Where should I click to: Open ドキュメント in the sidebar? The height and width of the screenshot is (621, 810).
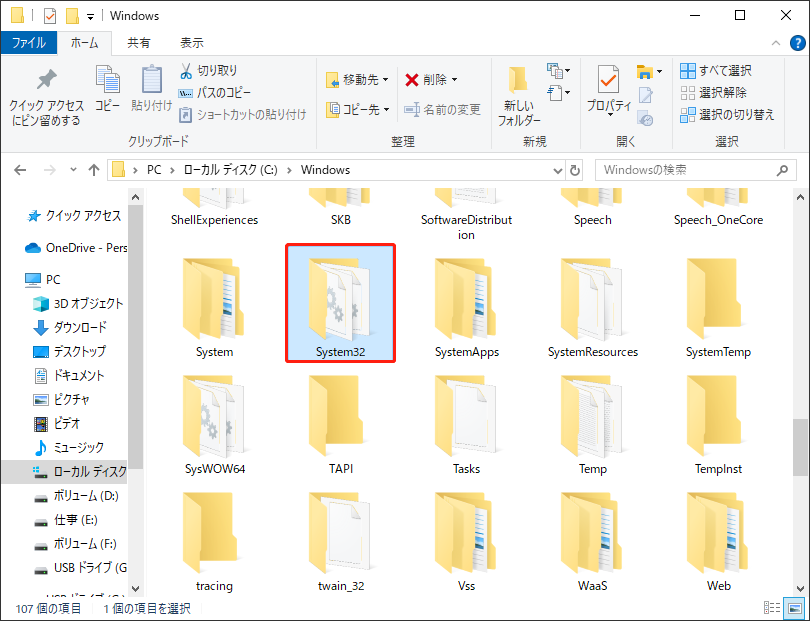pos(69,375)
